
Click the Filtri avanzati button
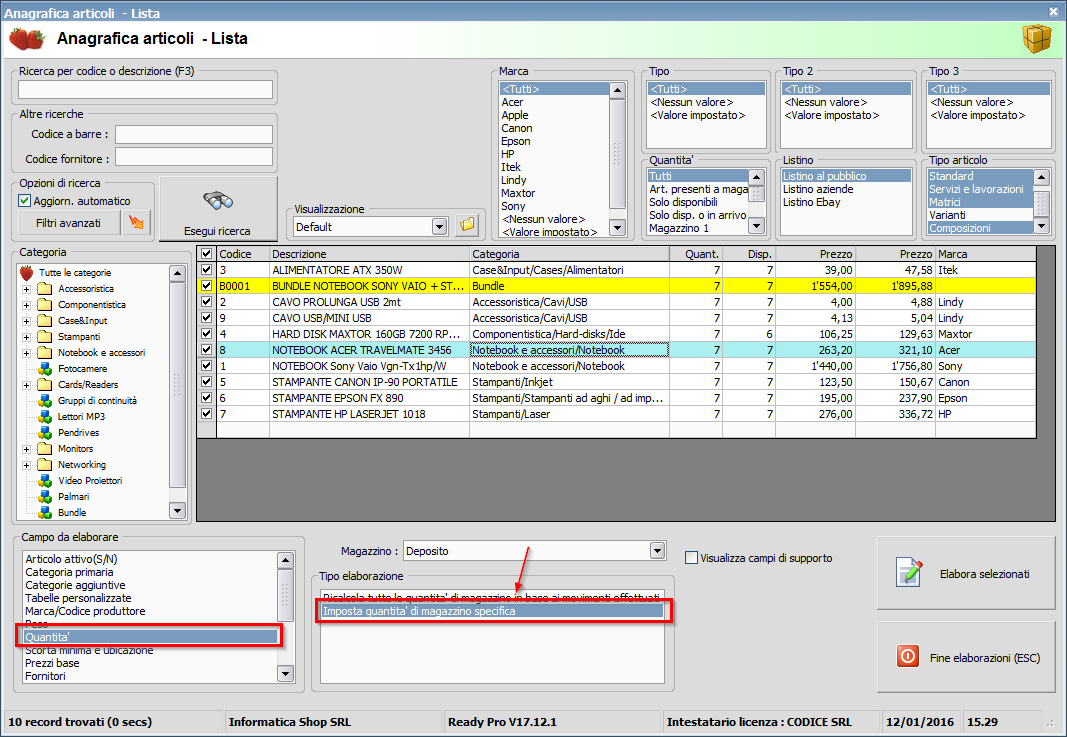tap(69, 223)
